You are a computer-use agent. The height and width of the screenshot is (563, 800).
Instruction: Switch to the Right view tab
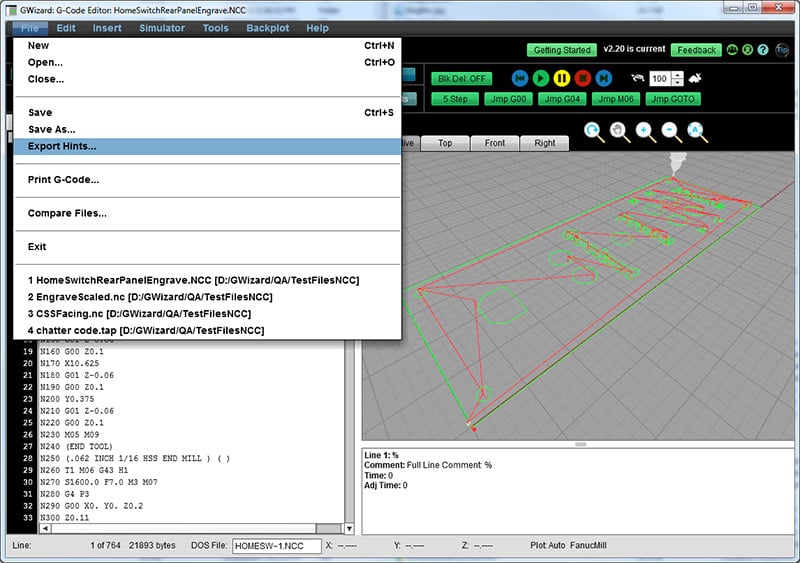click(544, 143)
